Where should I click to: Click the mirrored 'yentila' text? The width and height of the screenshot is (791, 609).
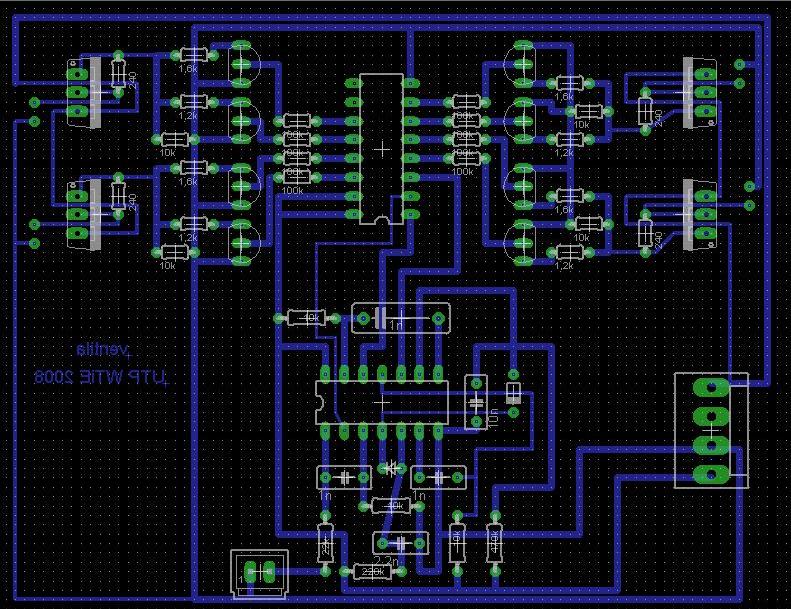click(x=104, y=350)
